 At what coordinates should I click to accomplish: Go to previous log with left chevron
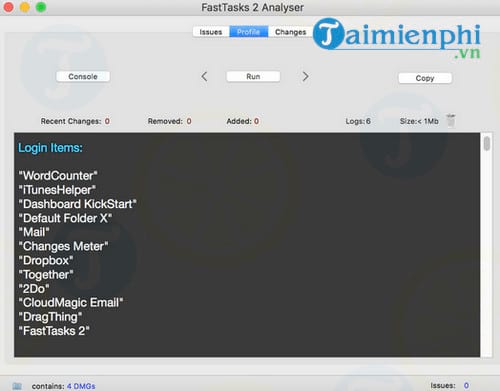click(204, 77)
